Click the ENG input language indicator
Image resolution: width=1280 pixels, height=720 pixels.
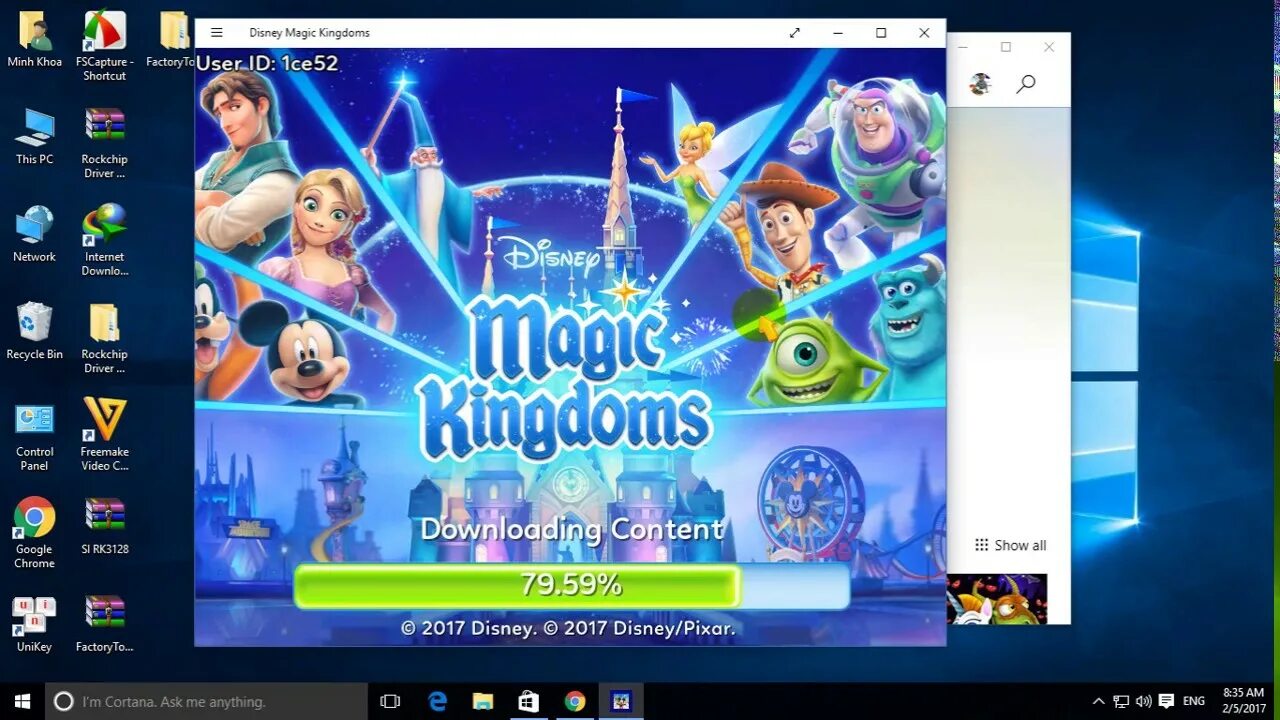tap(1194, 702)
